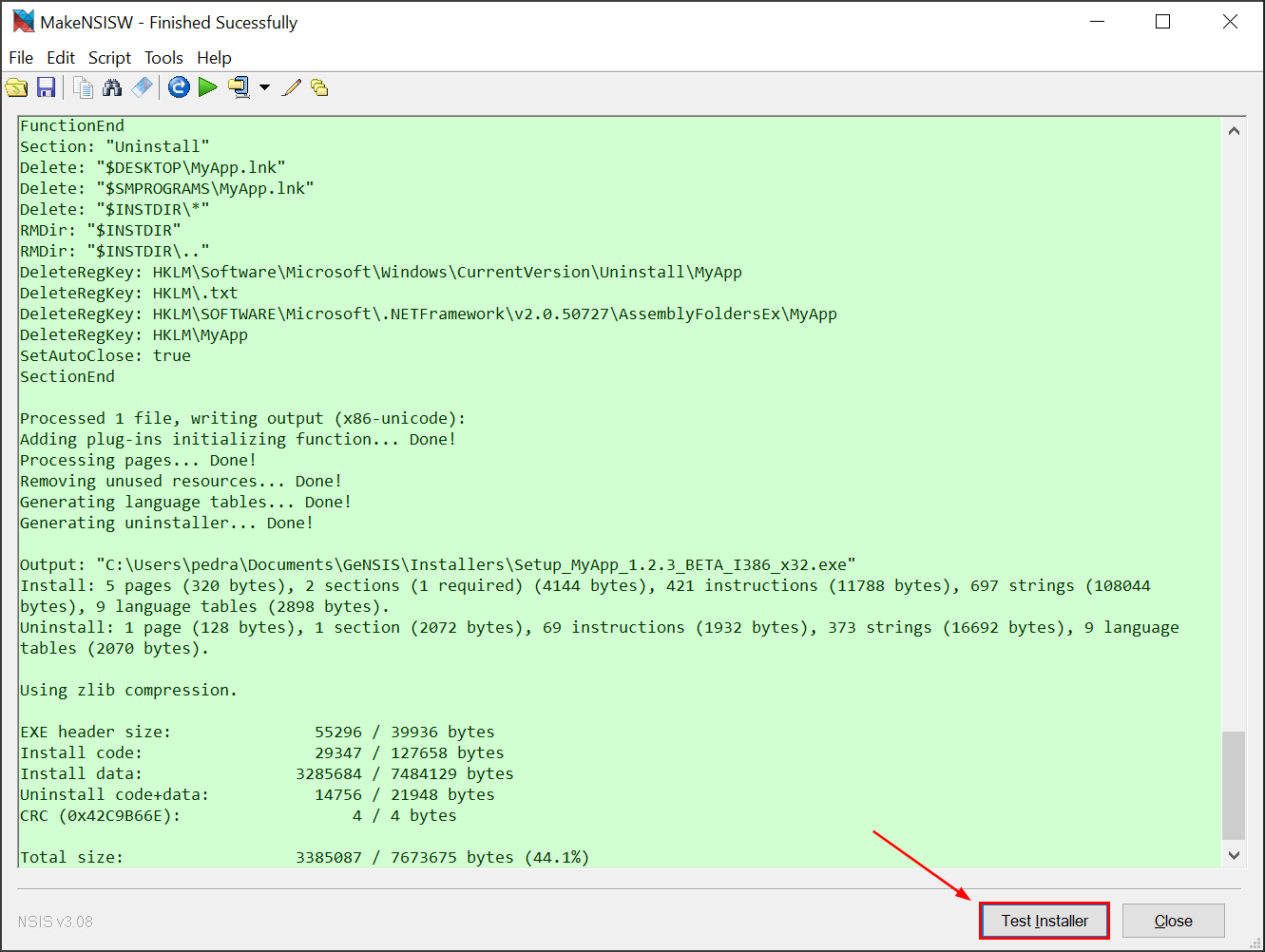This screenshot has height=952, width=1265.
Task: Click the 'DeleteRegKey: HKLM\MyApp' line
Action: click(134, 334)
